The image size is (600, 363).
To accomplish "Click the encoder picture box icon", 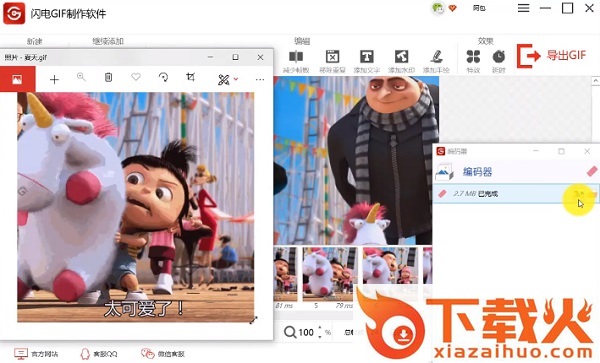I will tap(444, 172).
